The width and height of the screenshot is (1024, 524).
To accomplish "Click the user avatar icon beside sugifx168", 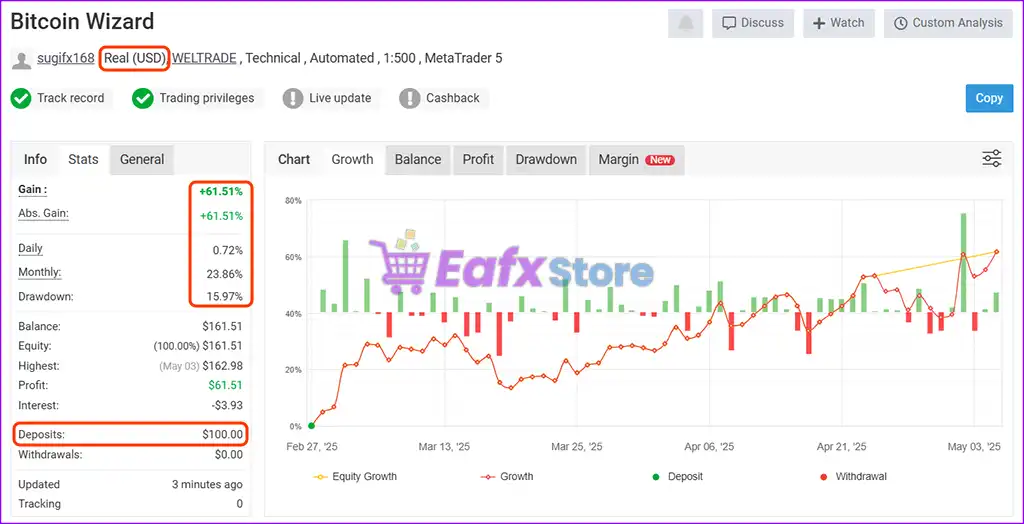I will point(22,59).
